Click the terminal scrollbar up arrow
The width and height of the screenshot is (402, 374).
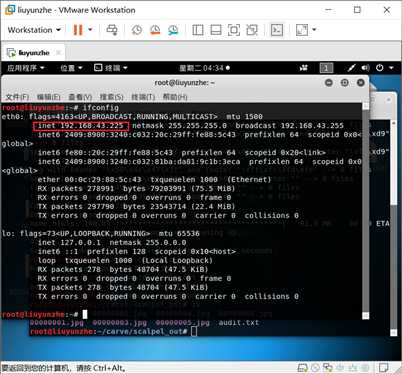[366, 106]
